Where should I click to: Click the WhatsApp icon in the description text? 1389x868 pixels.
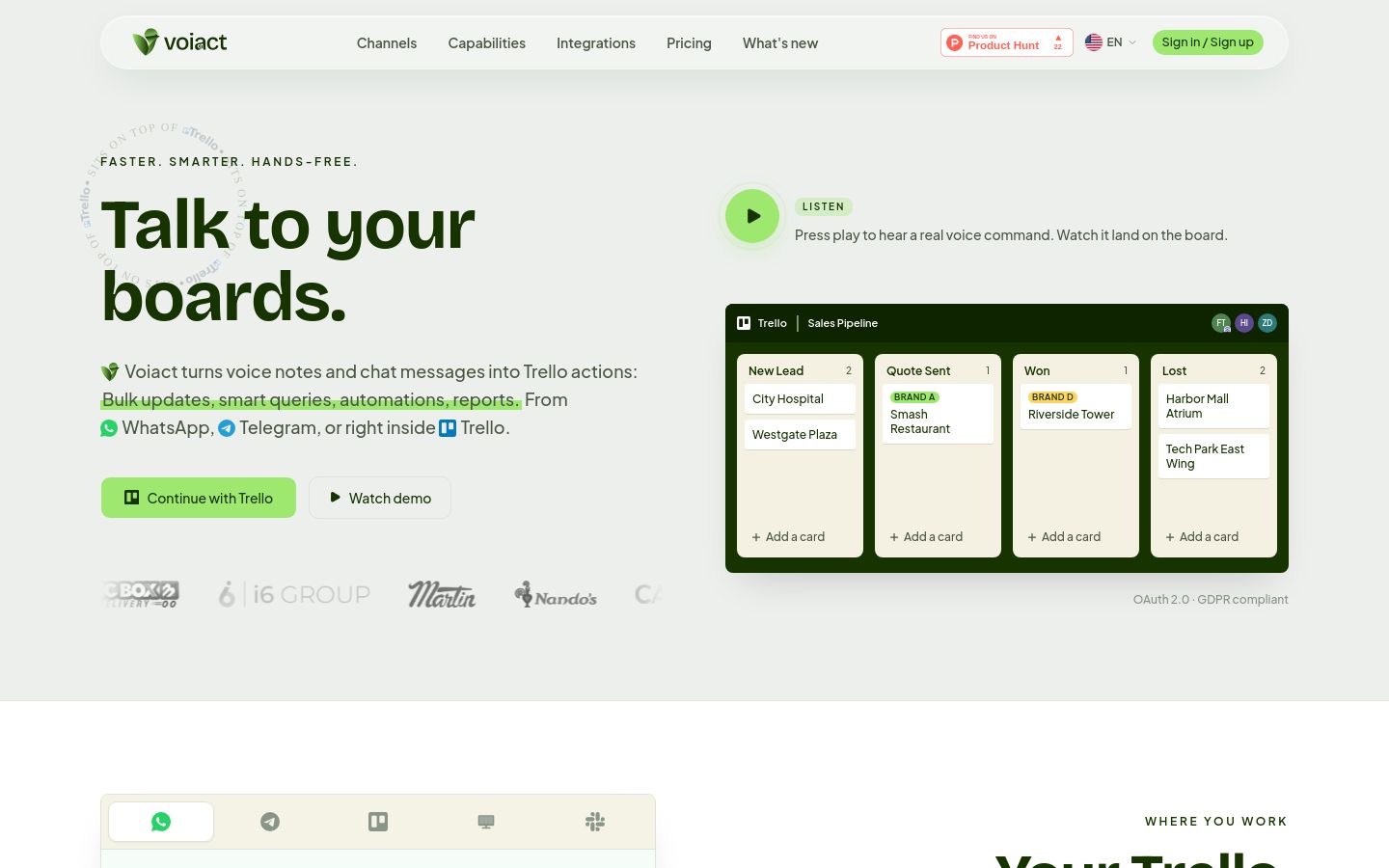(109, 428)
